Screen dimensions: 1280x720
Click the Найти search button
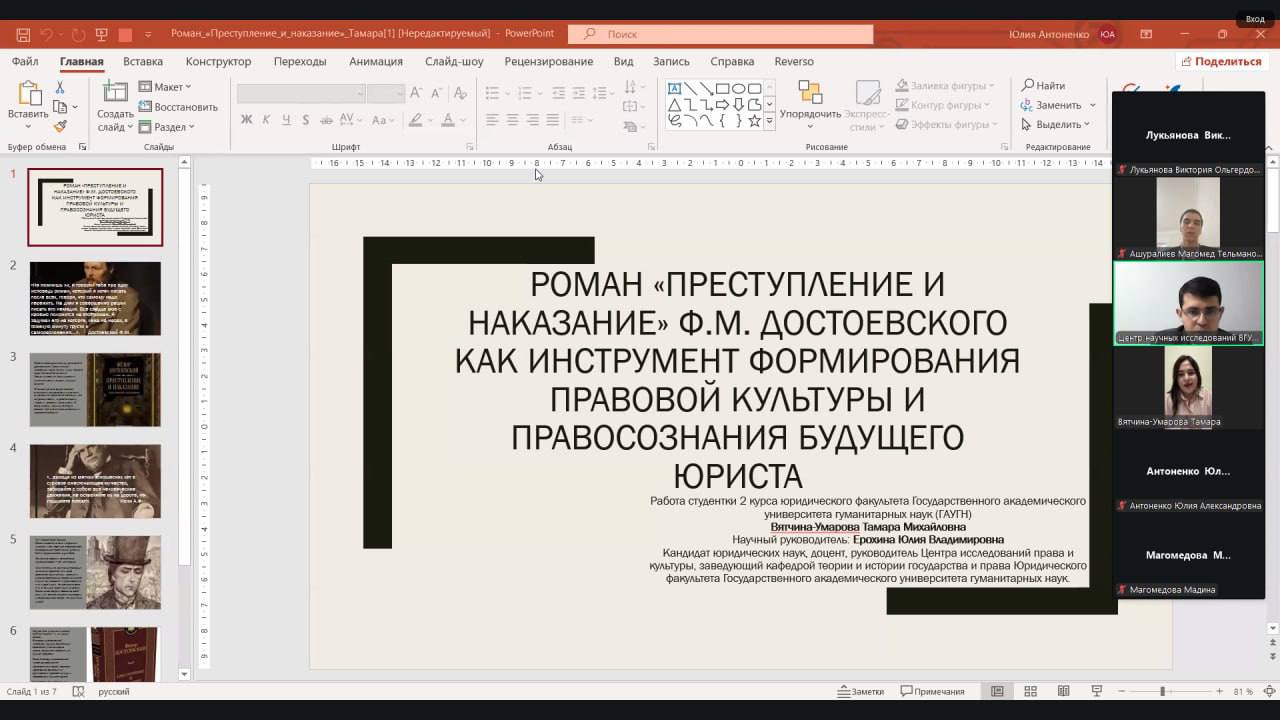point(1043,86)
